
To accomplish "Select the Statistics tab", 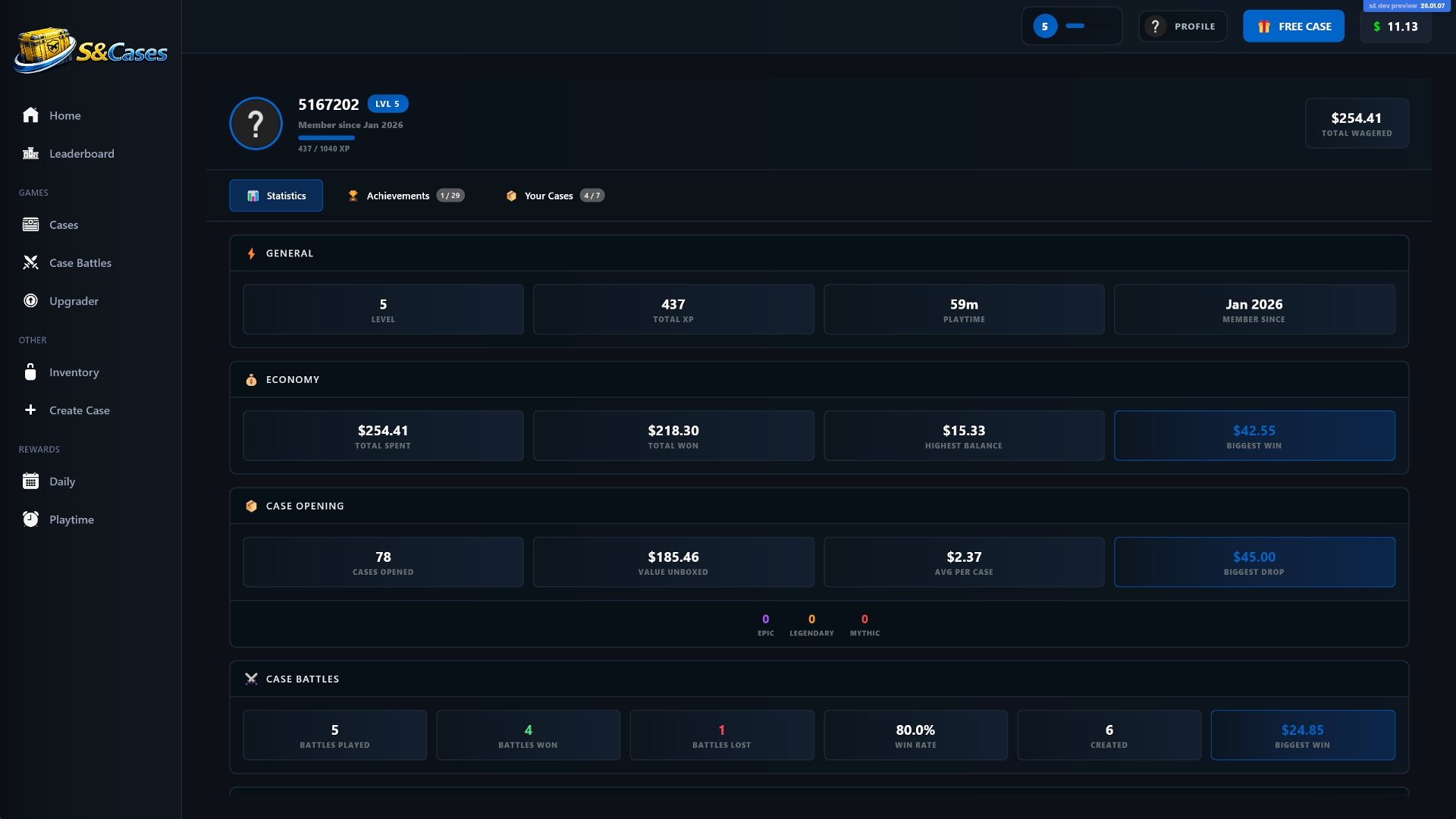I will click(276, 196).
